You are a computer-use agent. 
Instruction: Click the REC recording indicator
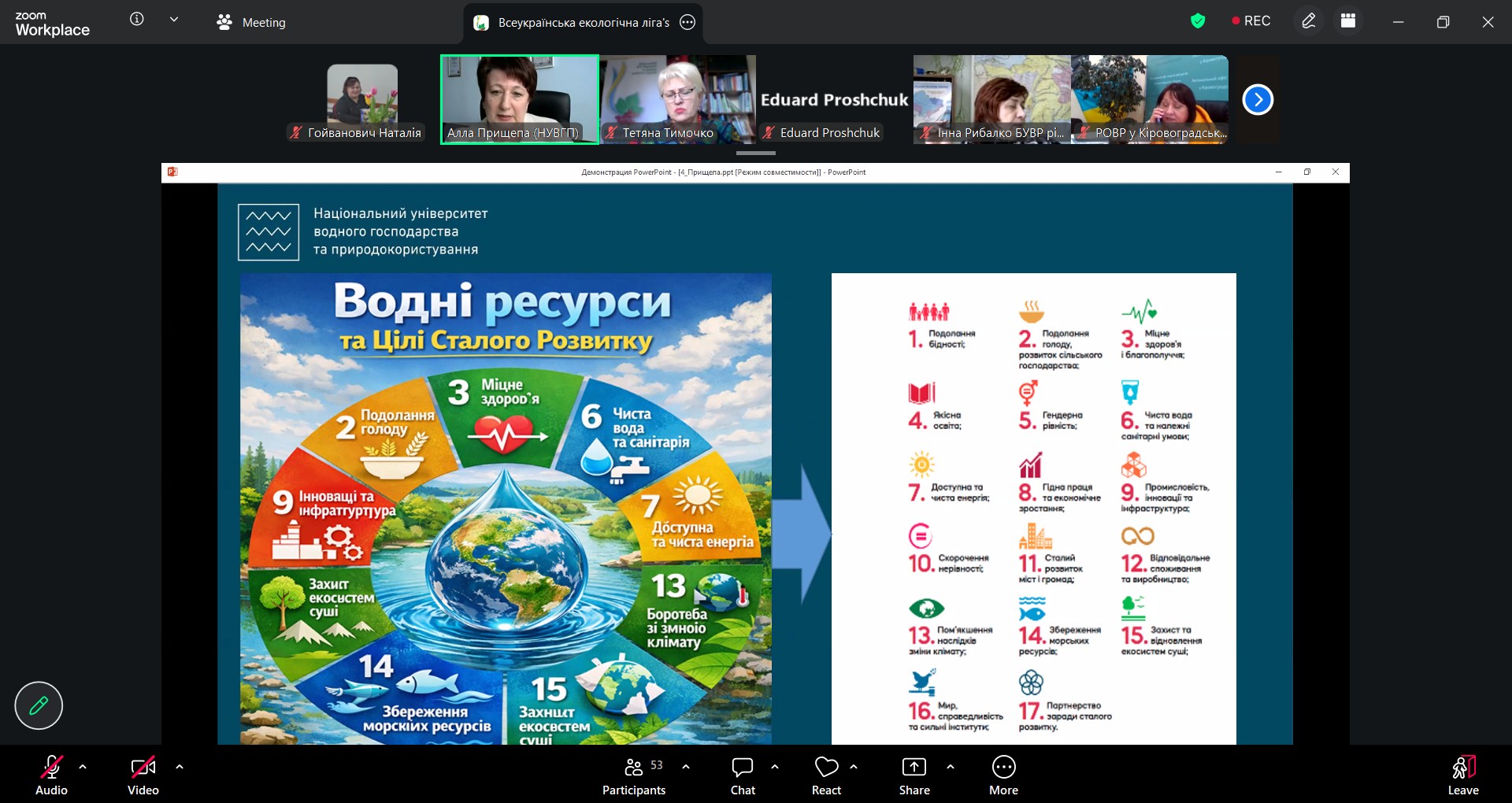[1251, 21]
